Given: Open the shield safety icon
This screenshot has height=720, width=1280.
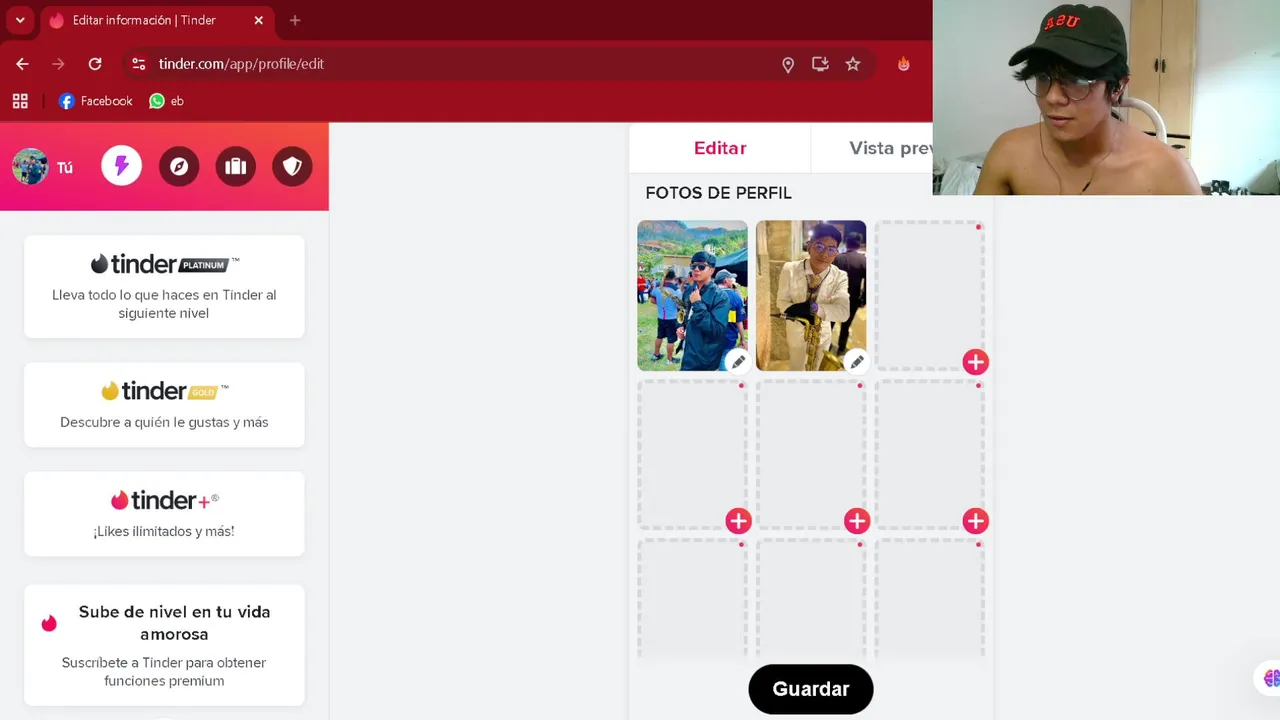Looking at the screenshot, I should coord(293,167).
